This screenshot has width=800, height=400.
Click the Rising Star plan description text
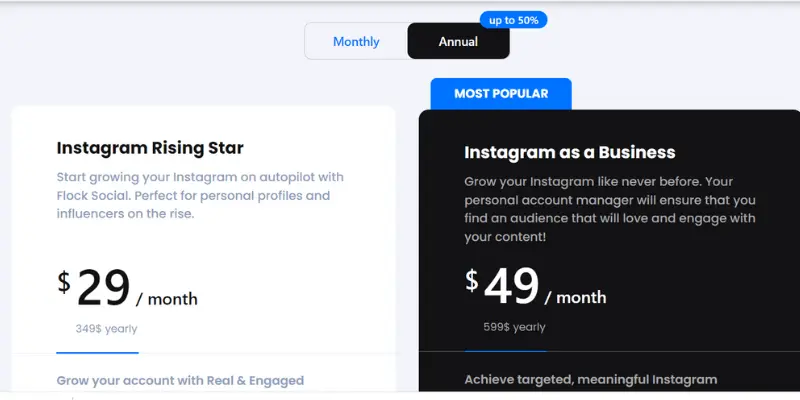tap(200, 195)
